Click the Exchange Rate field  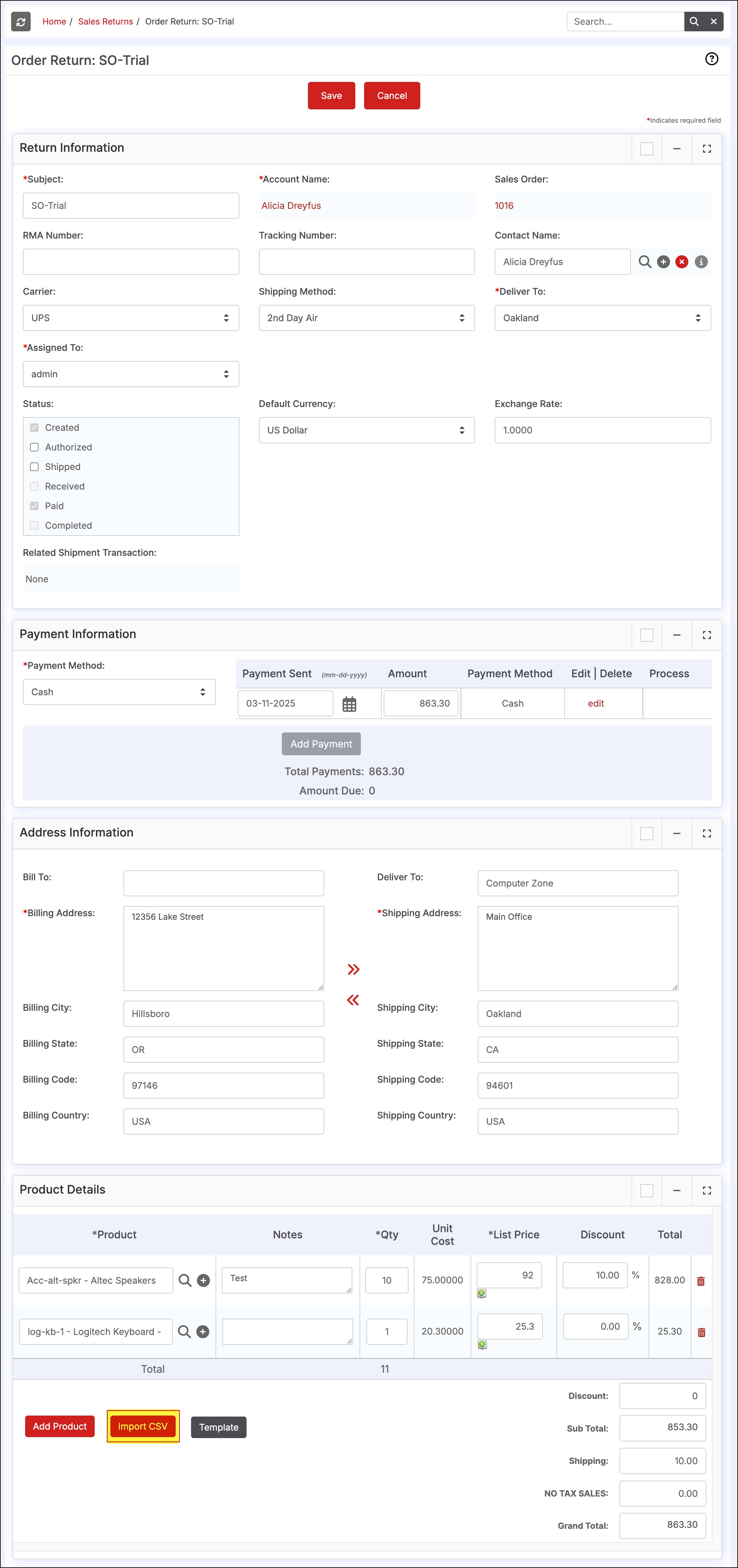point(603,430)
